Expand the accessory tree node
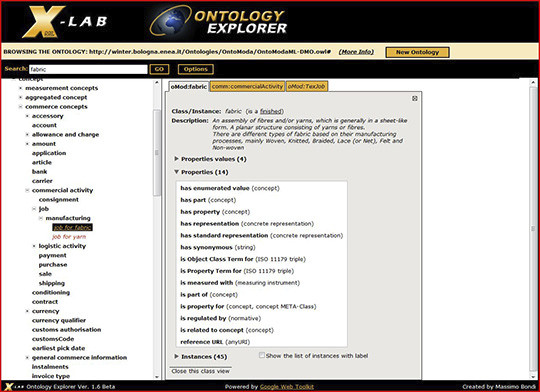This screenshot has width=540, height=392. coord(27,116)
